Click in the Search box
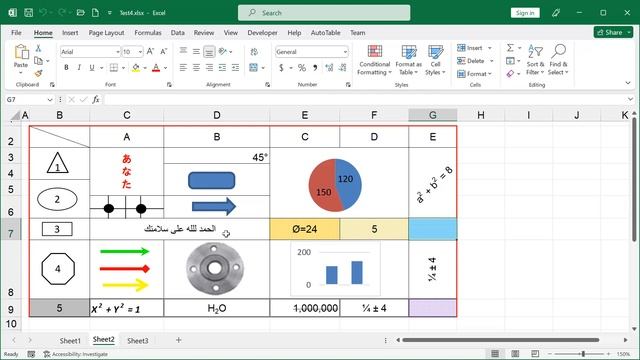The height and width of the screenshot is (360, 640). tap(324, 13)
